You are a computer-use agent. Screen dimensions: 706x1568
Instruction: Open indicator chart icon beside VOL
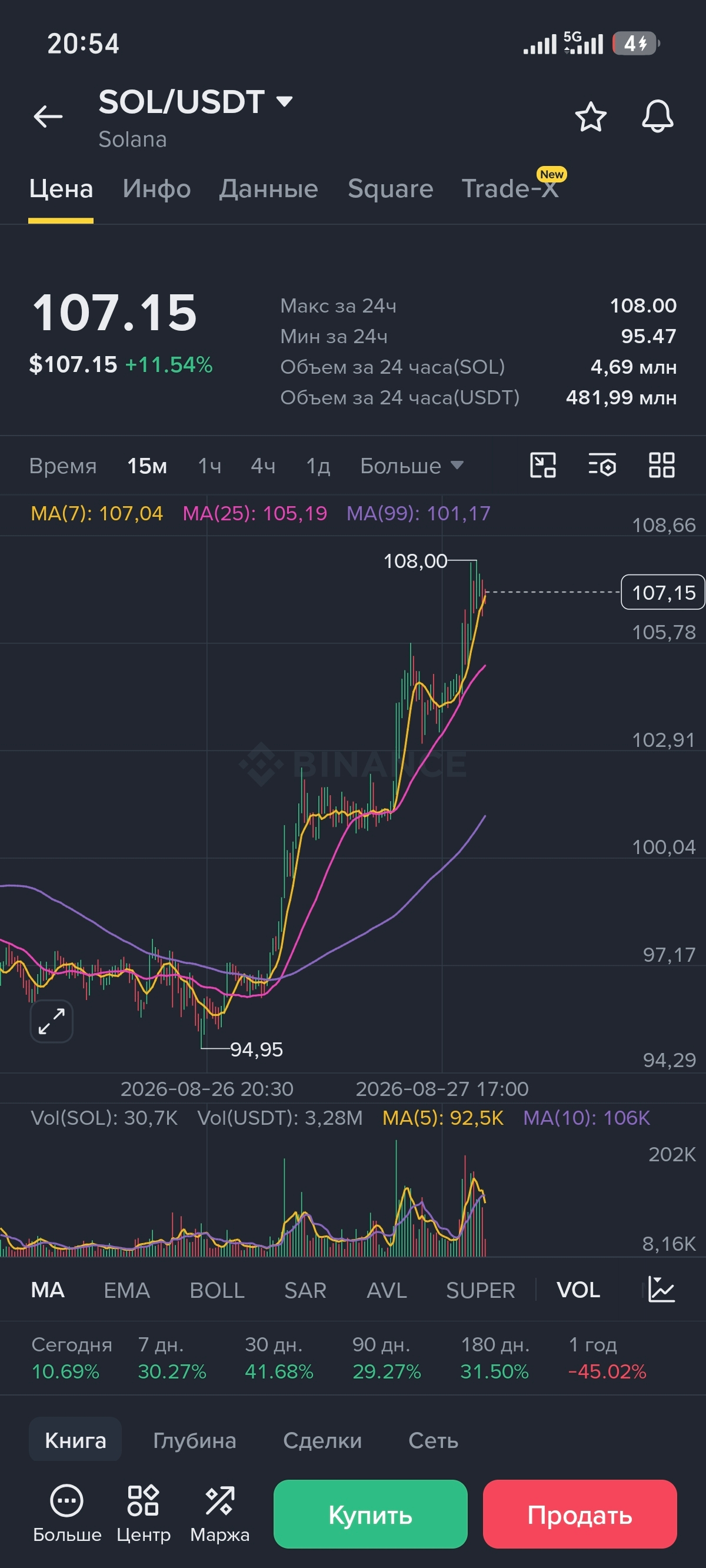click(661, 1290)
